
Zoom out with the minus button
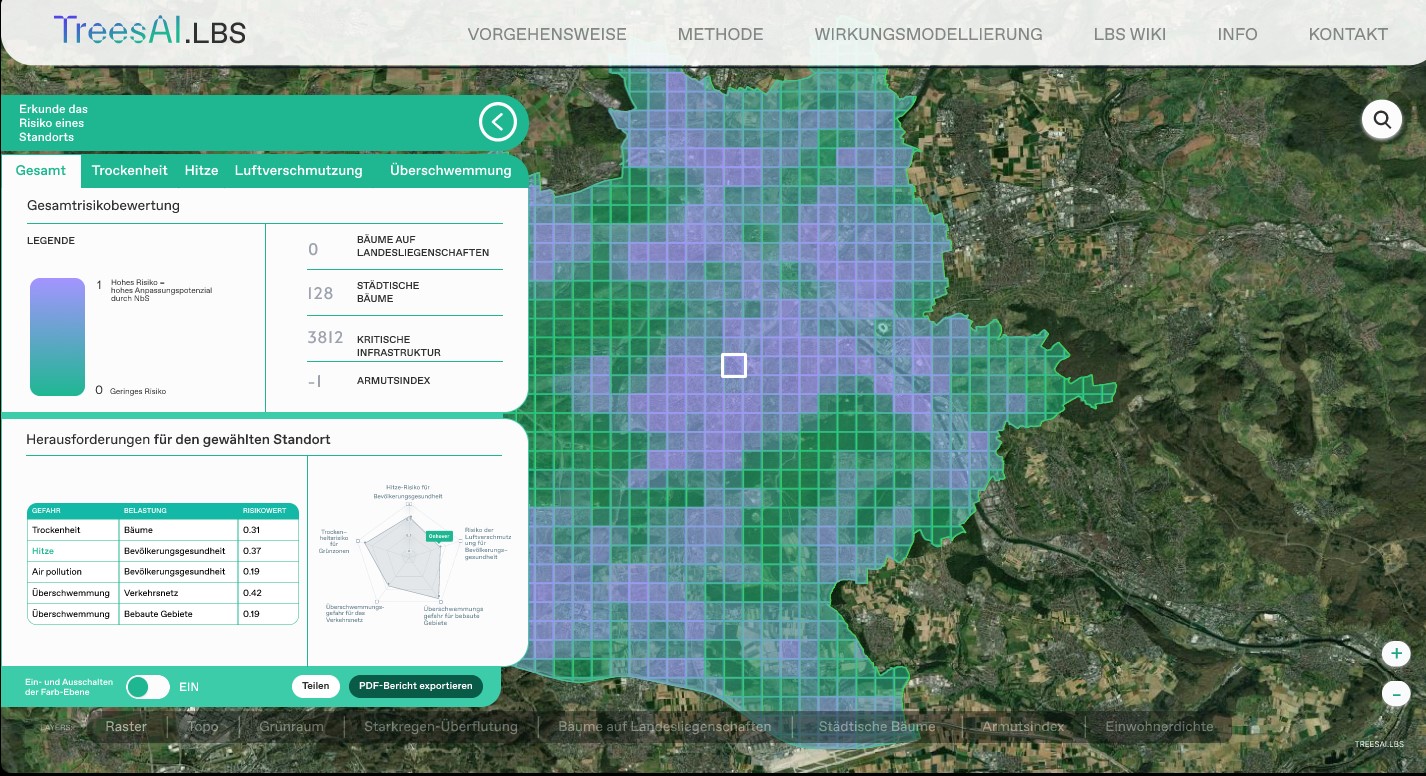pos(1395,693)
